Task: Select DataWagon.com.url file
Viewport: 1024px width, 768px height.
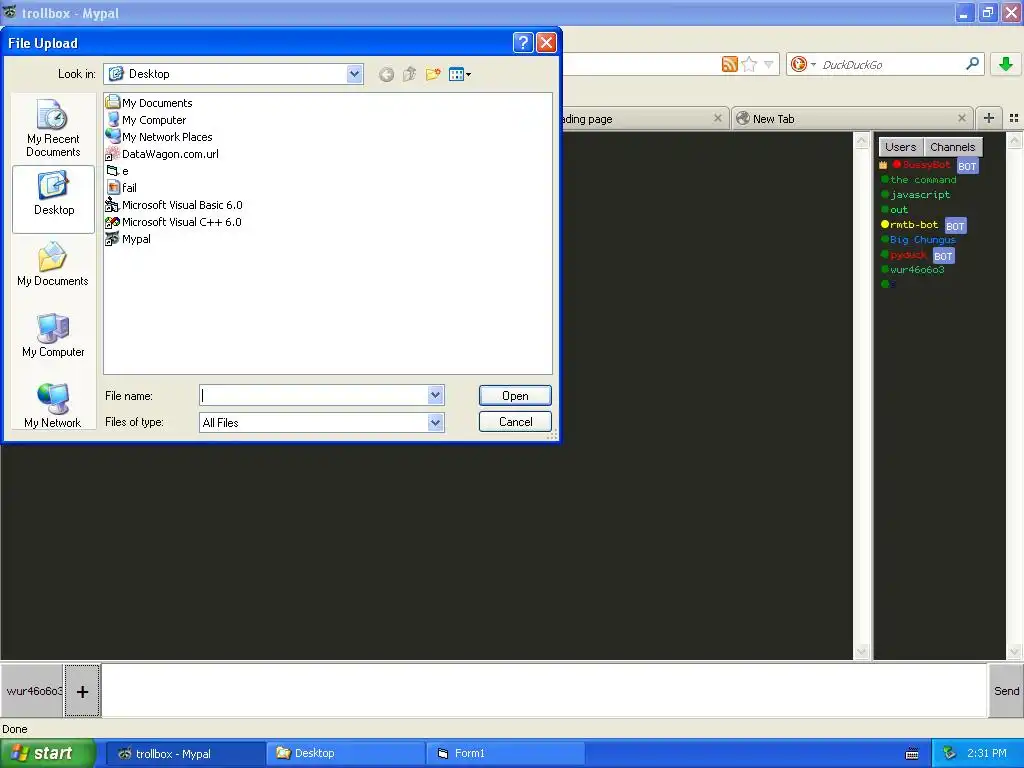Action: 163,153
